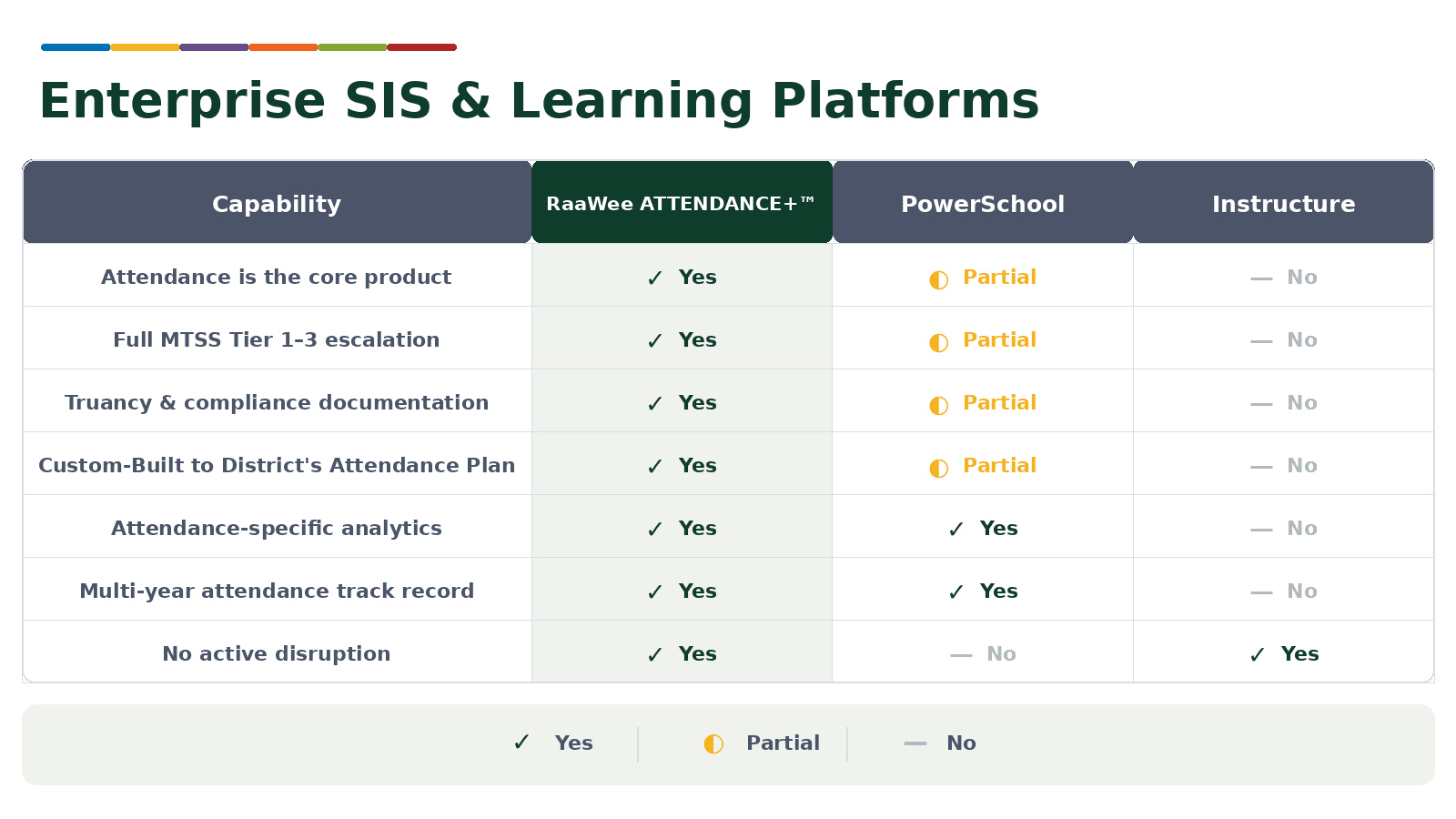Click PowerSchool dash icon for No active disruption
This screenshot has width=1456, height=819.
pos(961,655)
